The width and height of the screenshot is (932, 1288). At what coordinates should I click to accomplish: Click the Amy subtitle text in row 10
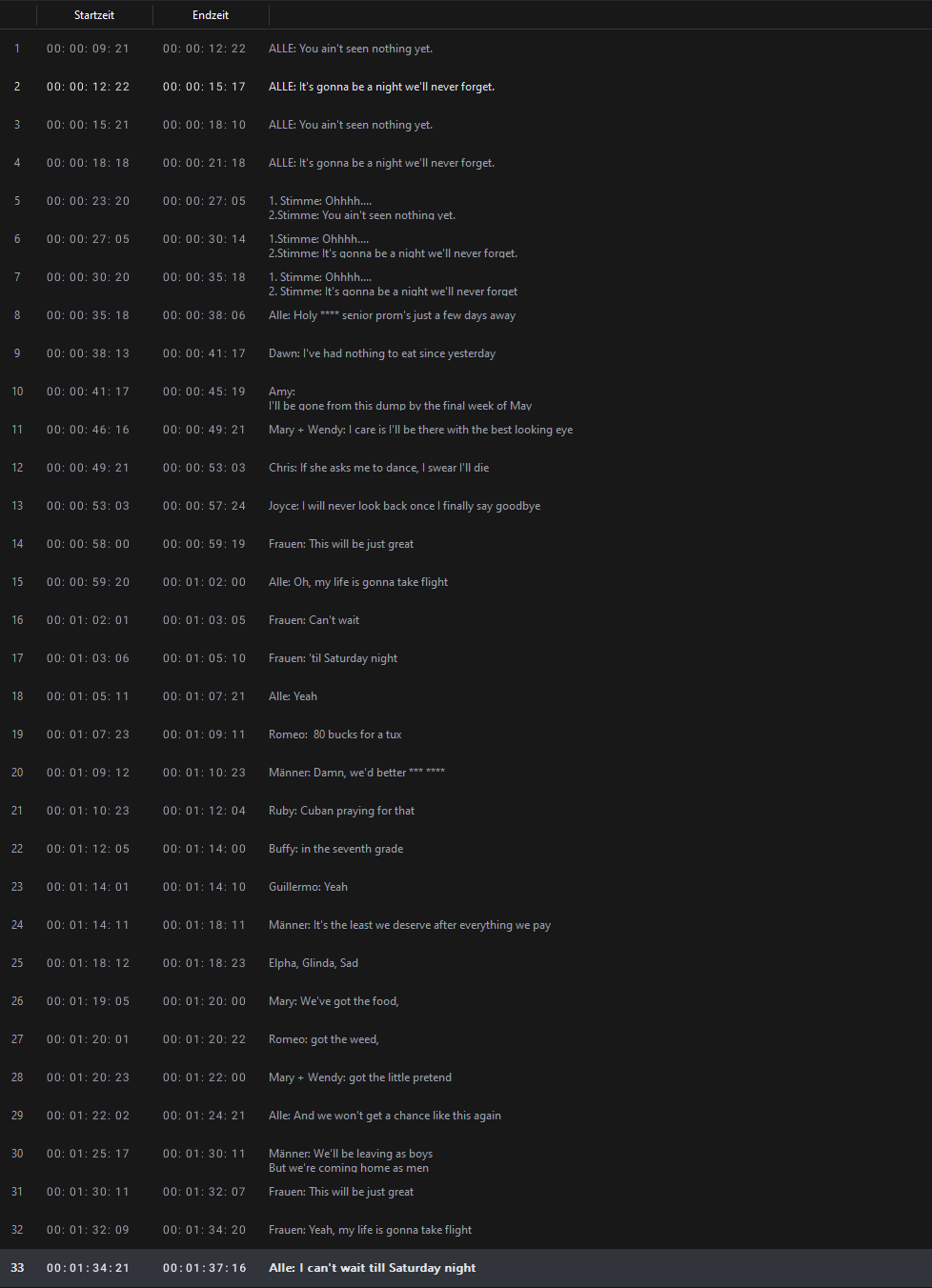click(x=400, y=398)
